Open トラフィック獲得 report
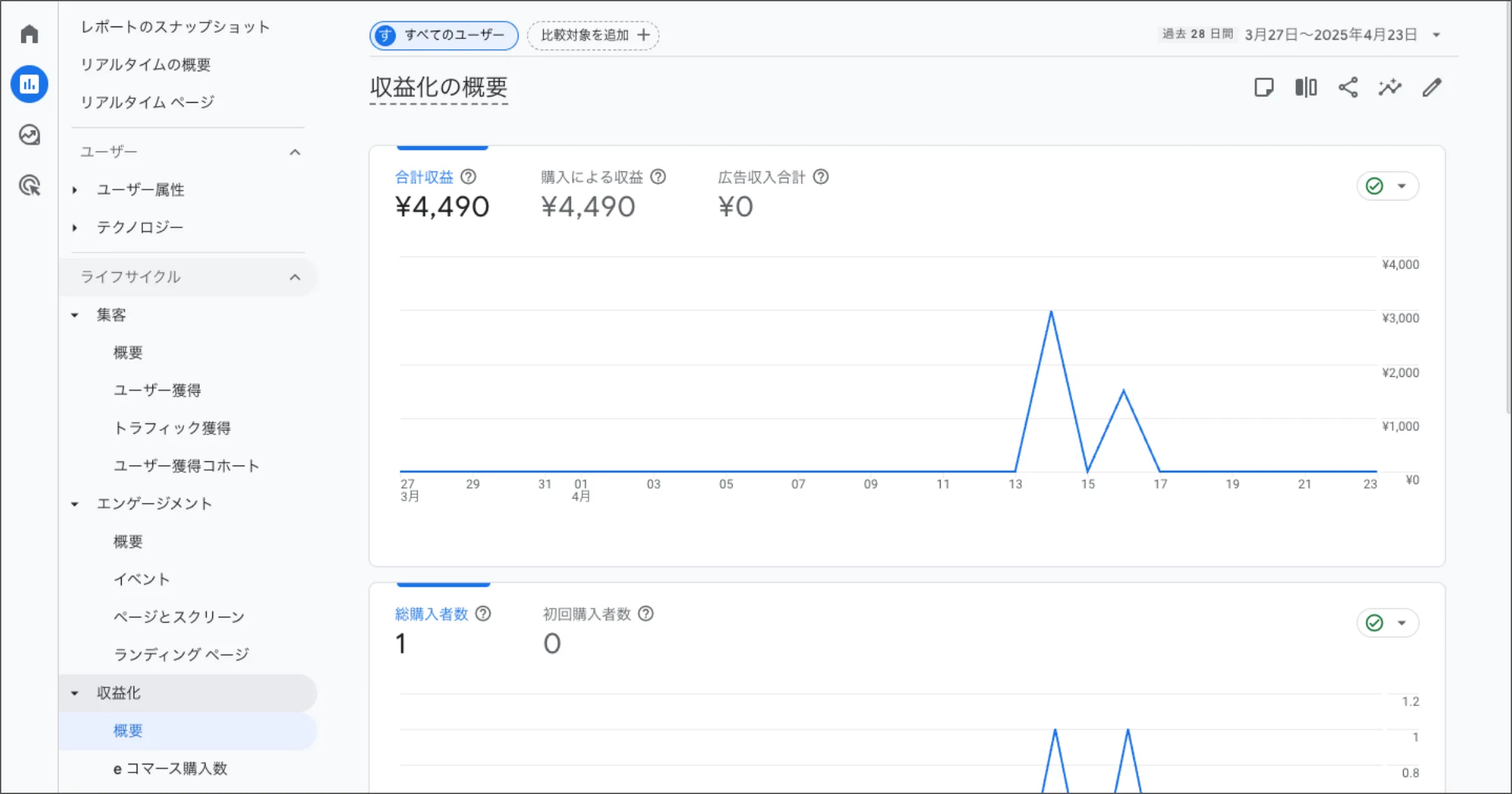 pyautogui.click(x=172, y=429)
